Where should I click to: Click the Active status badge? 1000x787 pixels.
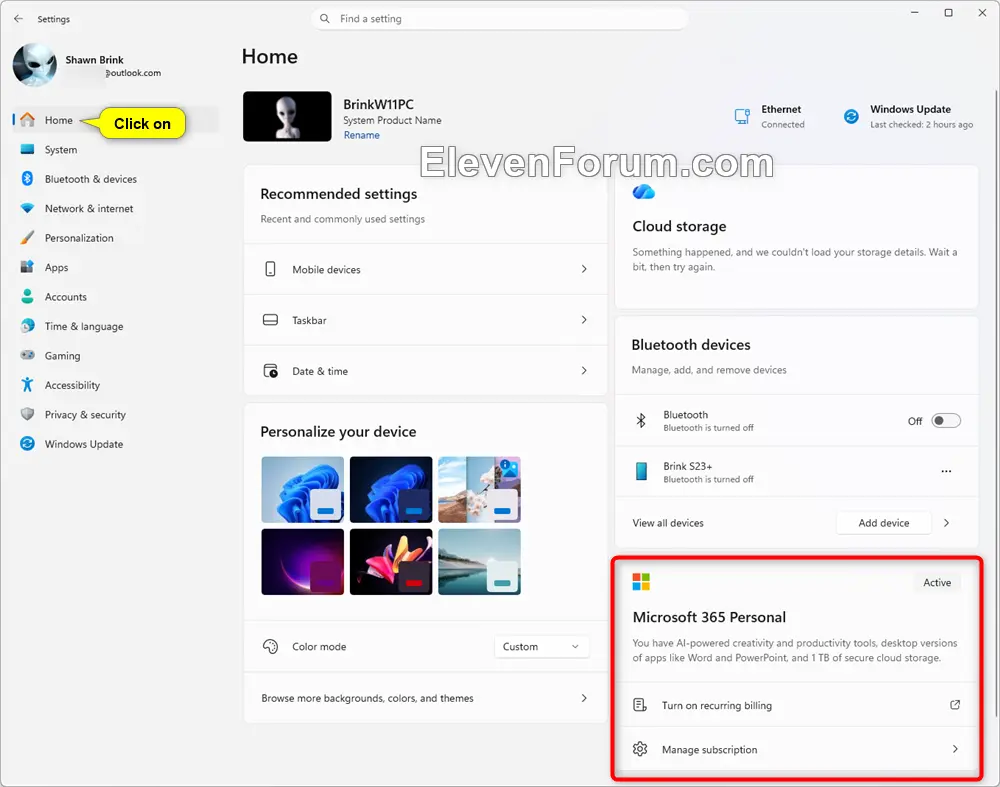(x=937, y=582)
